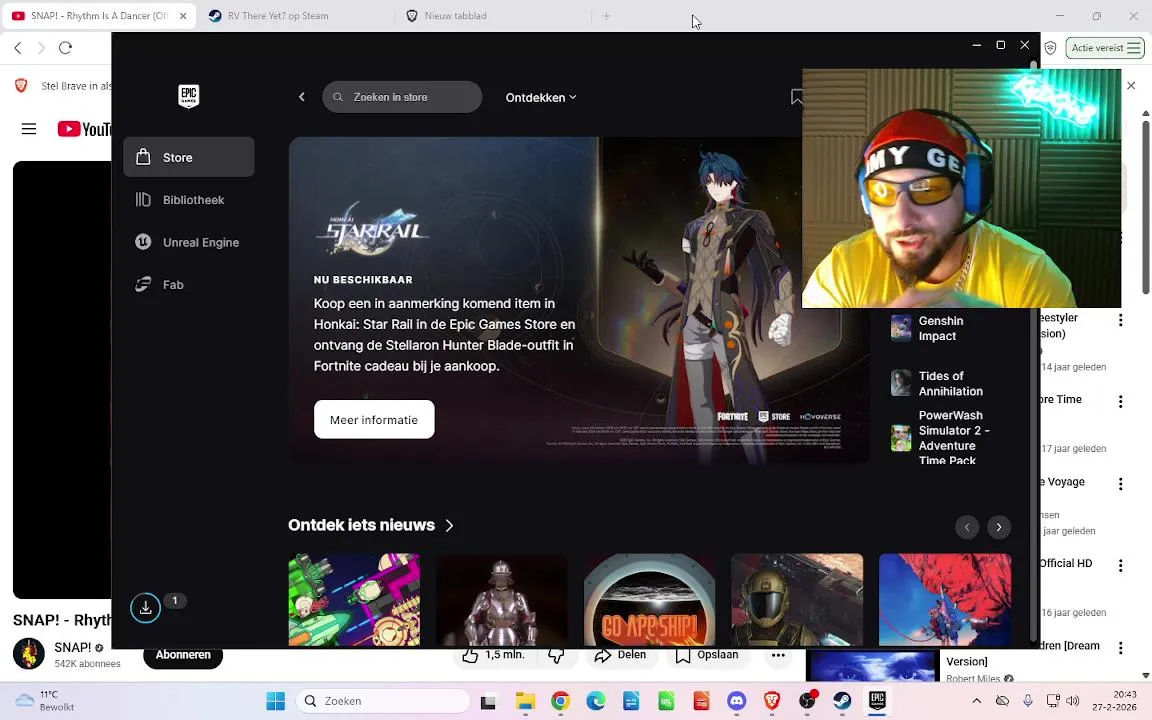Screen dimensions: 1152x720
Task: Open the helmeted soldier game thumbnail
Action: click(x=797, y=600)
